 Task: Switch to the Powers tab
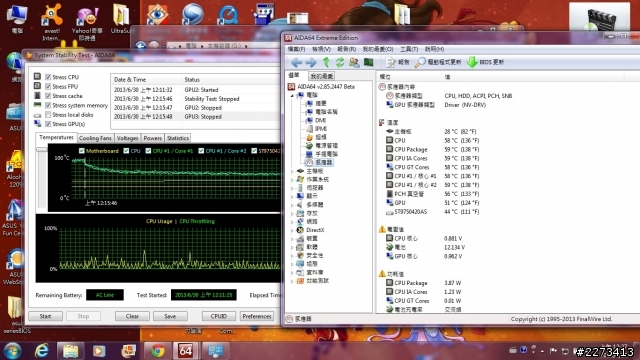153,138
